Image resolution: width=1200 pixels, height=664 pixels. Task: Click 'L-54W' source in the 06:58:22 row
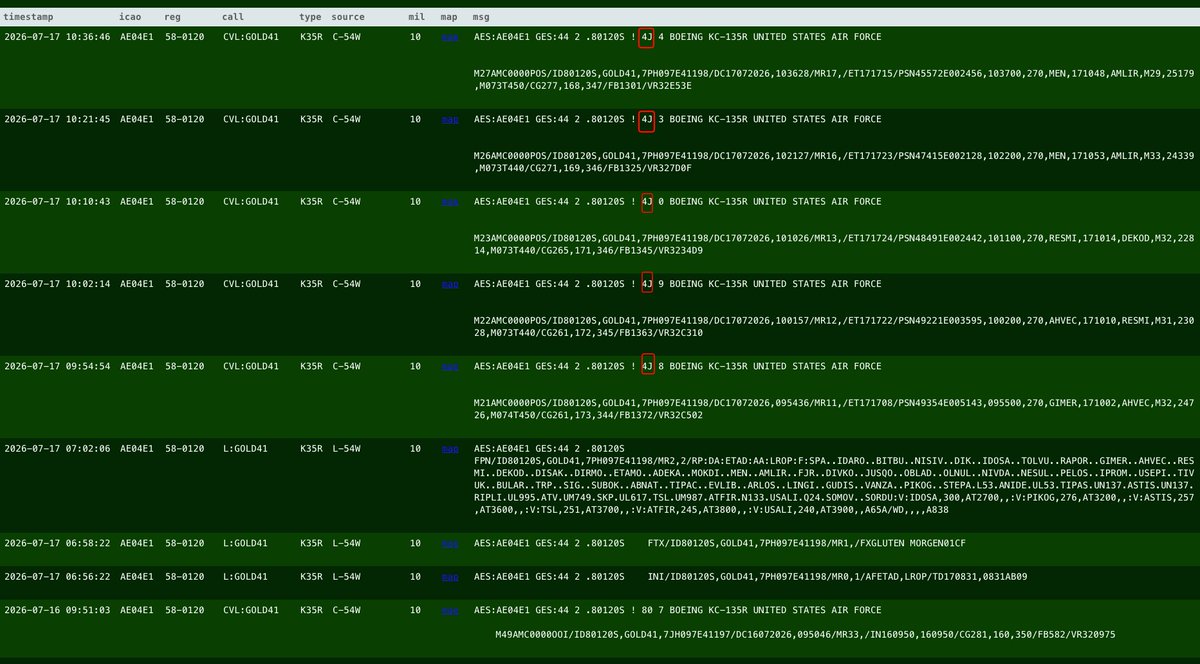click(346, 543)
